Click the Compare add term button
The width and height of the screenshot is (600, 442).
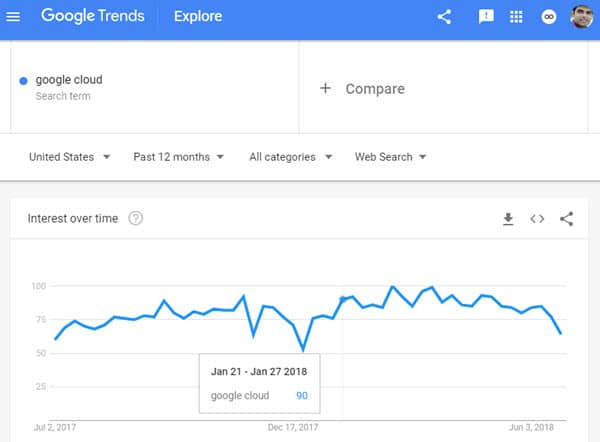(x=362, y=89)
